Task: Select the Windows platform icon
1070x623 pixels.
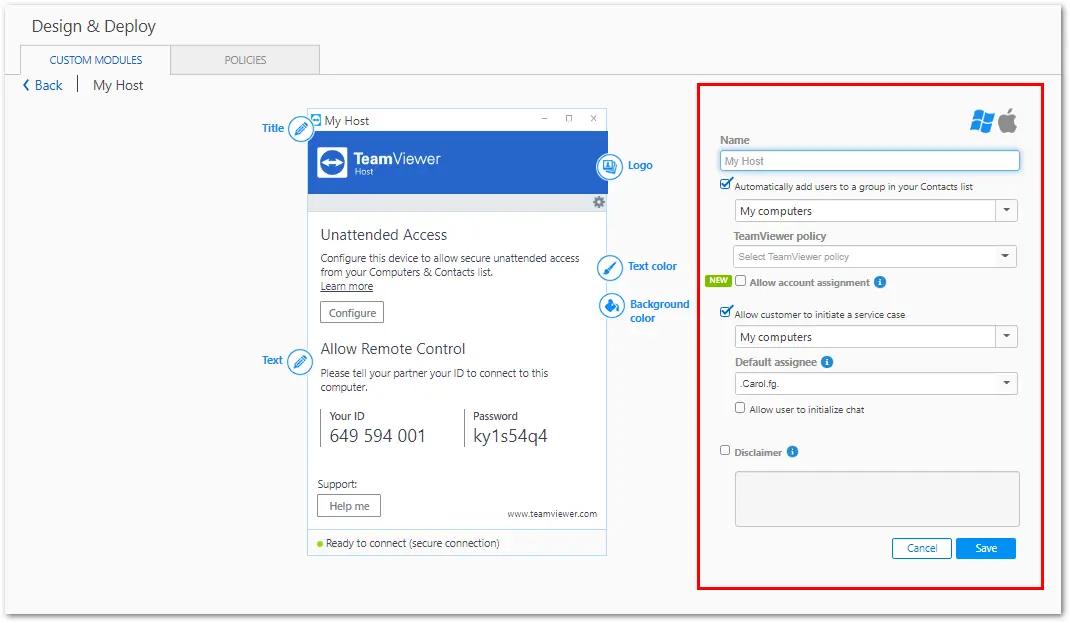Action: point(982,121)
